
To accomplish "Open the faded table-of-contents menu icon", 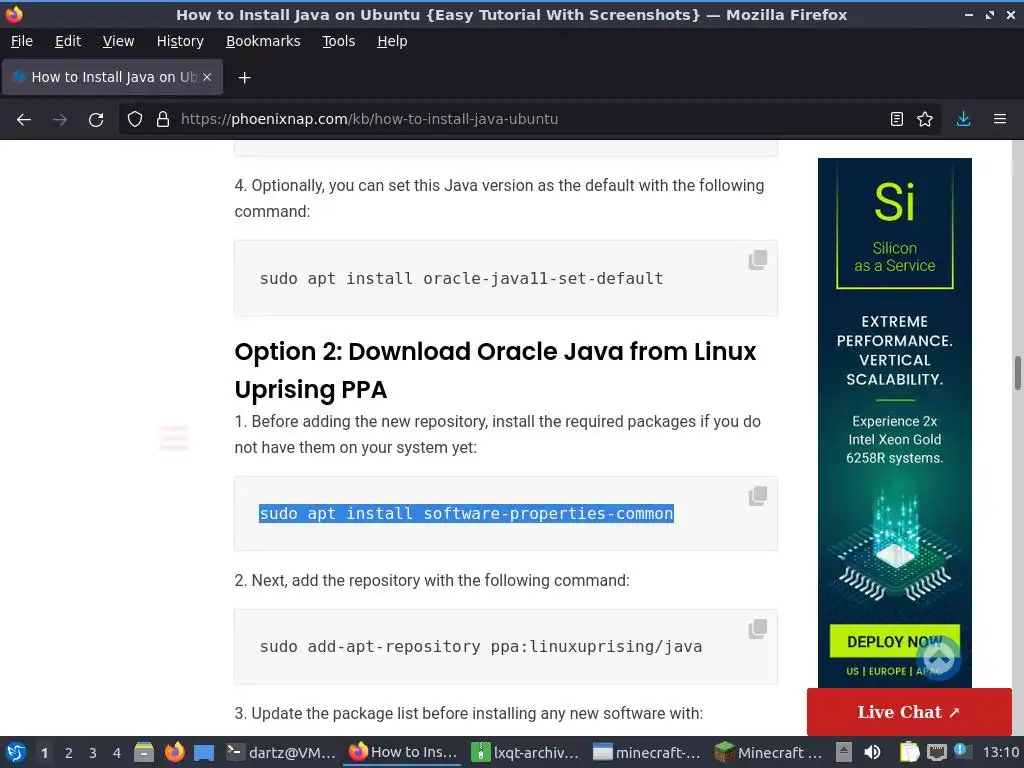I will 174,438.
